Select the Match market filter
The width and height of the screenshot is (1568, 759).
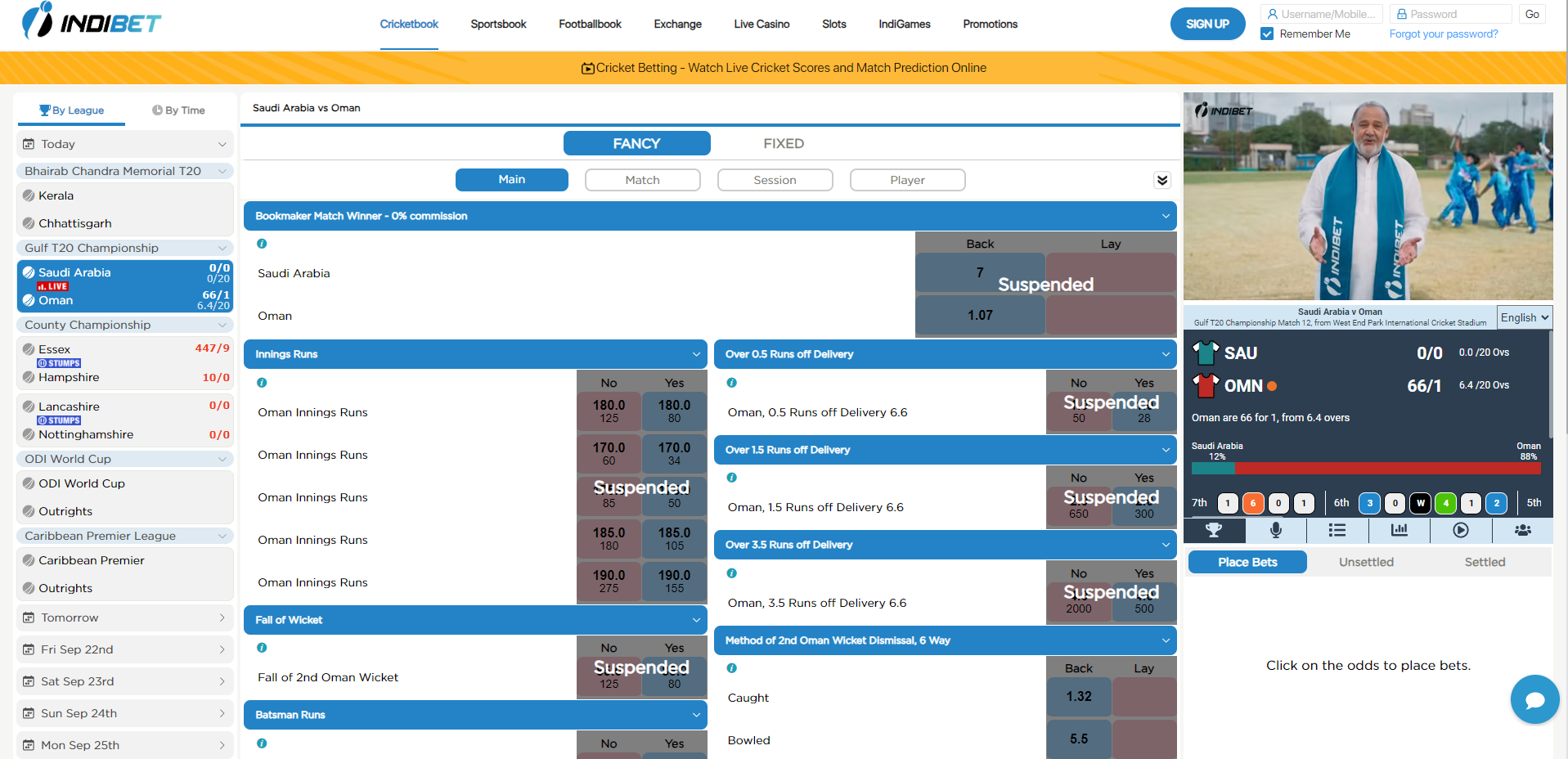click(642, 180)
